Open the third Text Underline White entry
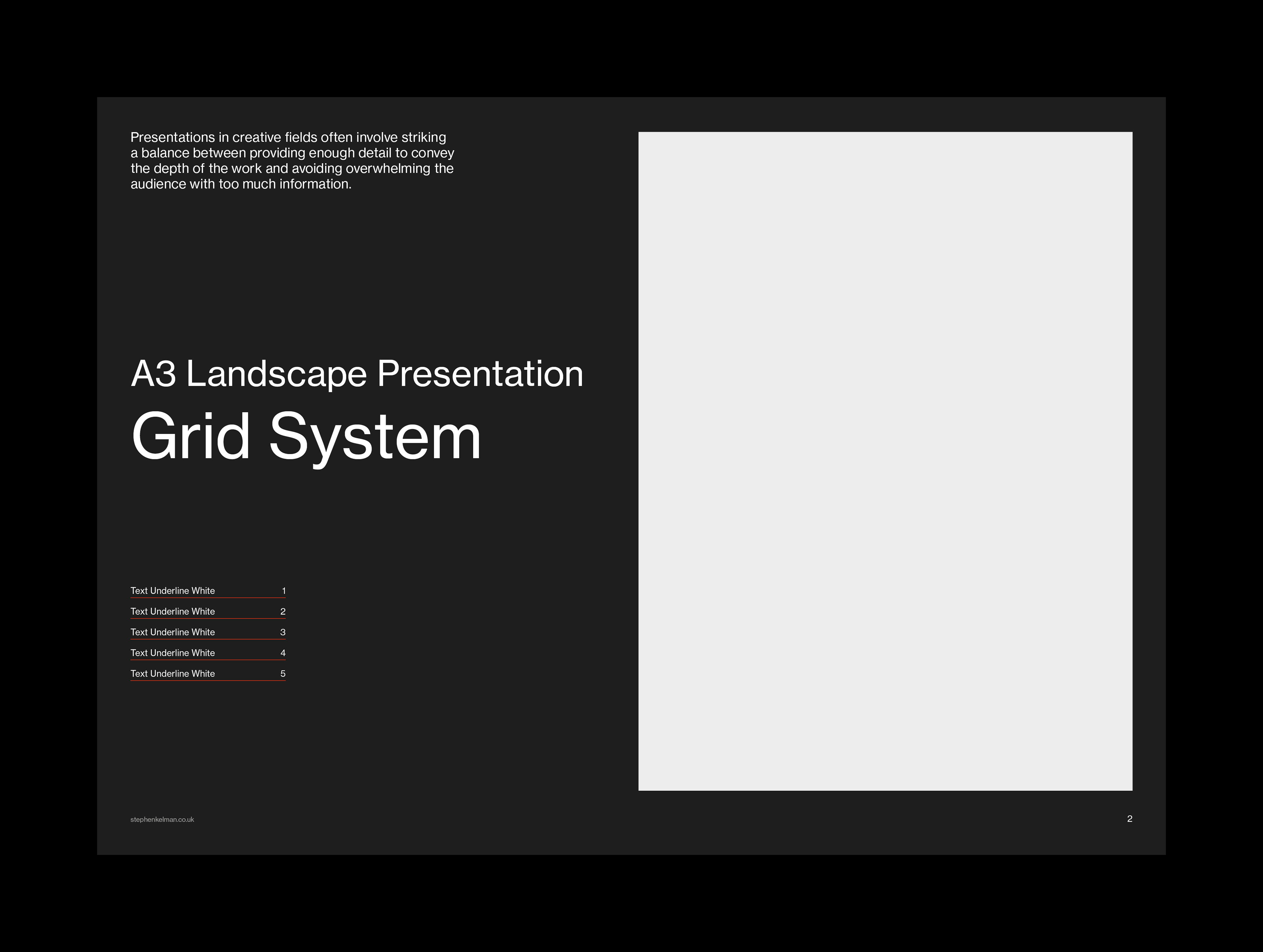The image size is (1263, 952). [x=172, y=632]
